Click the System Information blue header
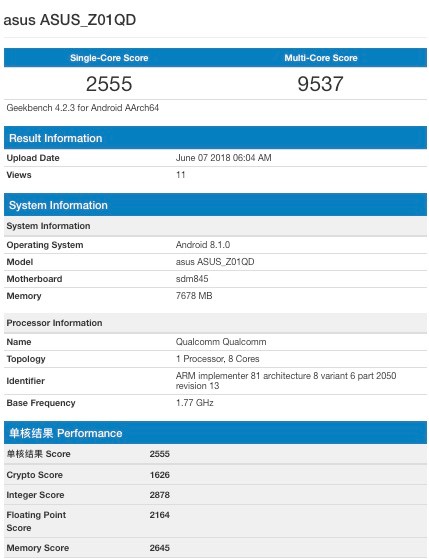 point(215,205)
